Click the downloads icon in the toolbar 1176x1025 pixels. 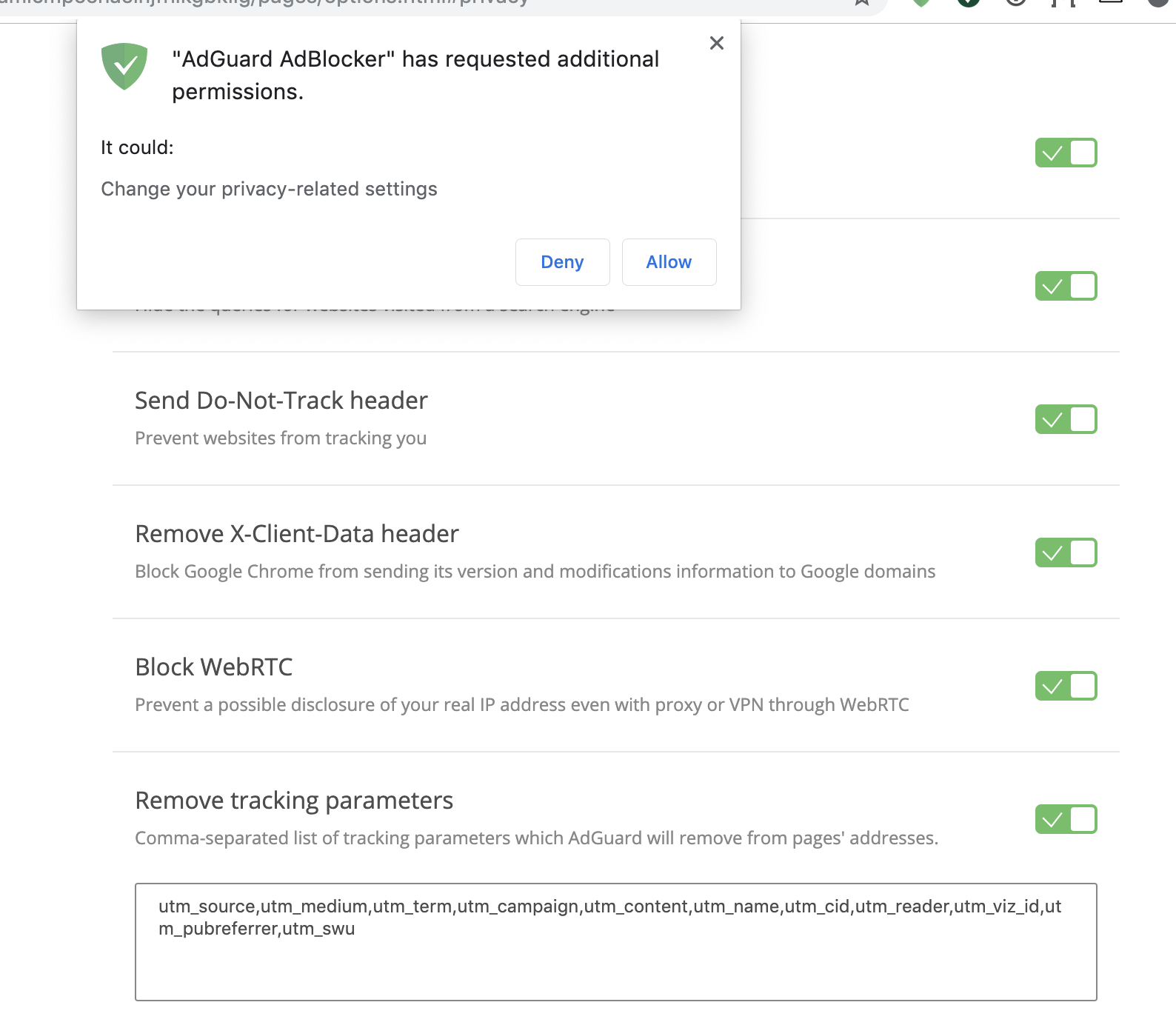(x=1112, y=4)
